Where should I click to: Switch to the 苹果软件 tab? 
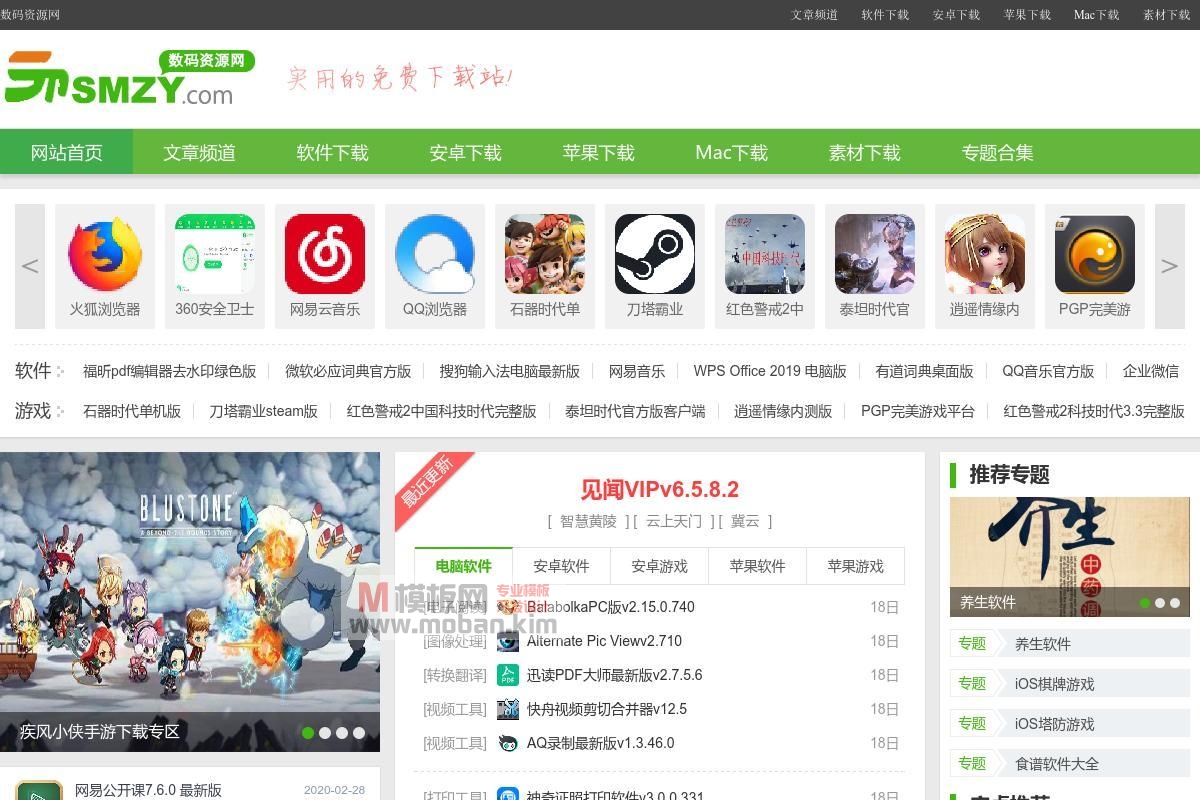point(757,566)
